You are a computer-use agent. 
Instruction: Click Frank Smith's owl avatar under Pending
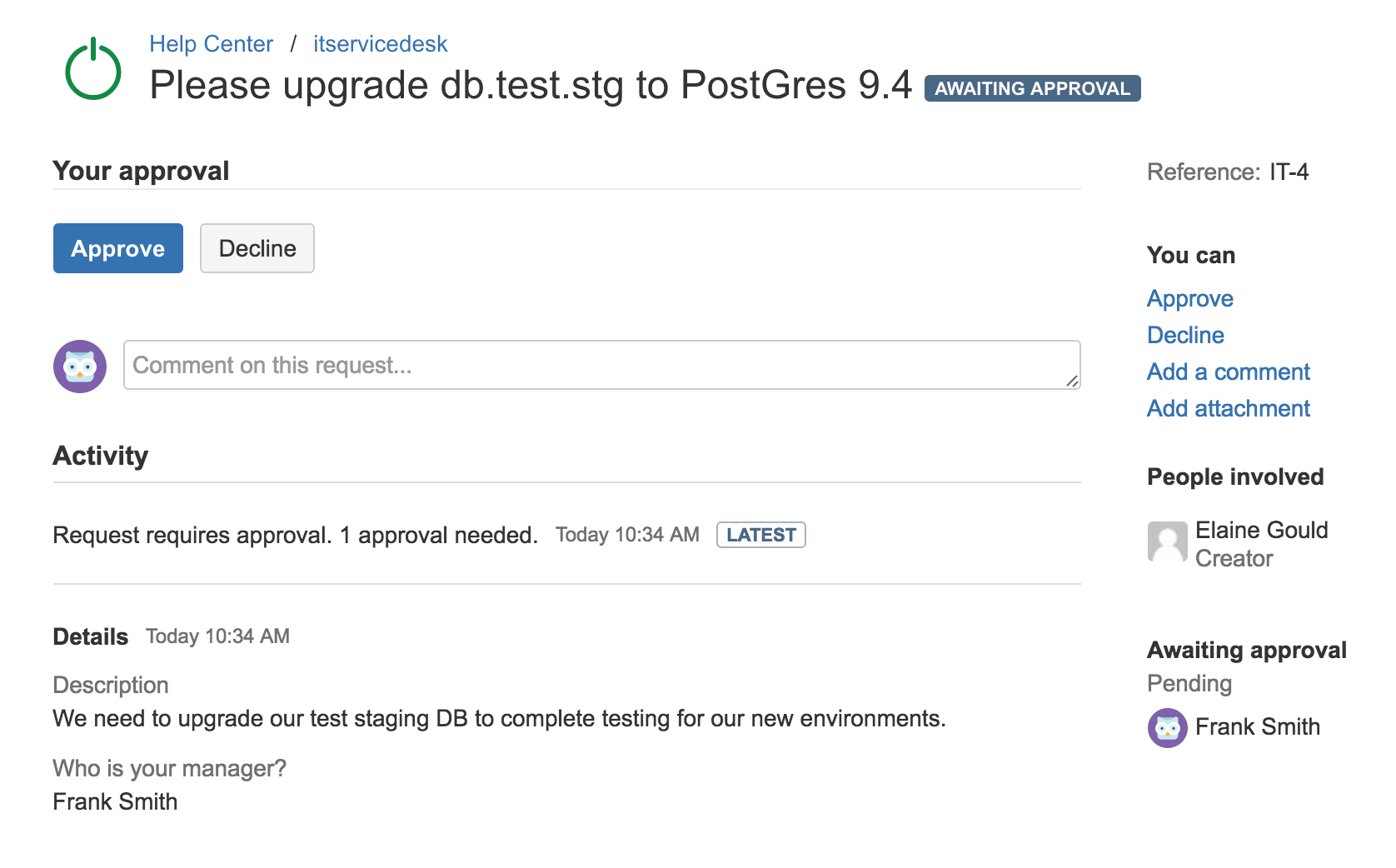click(x=1167, y=727)
